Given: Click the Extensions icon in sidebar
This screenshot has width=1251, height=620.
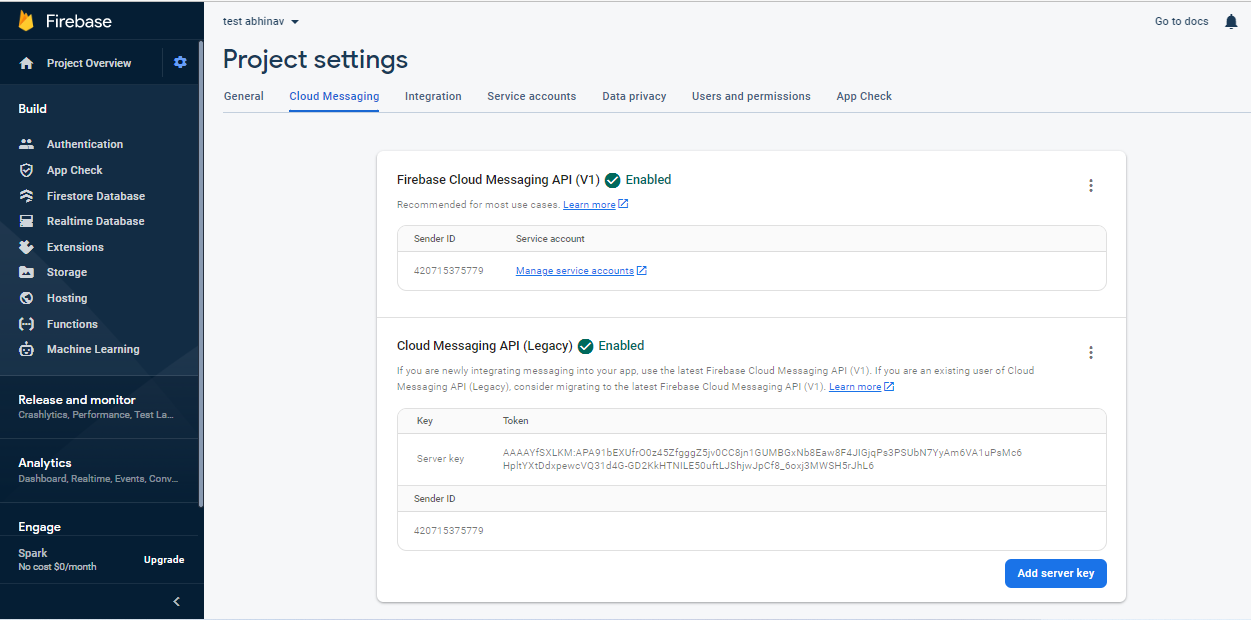Looking at the screenshot, I should point(27,247).
